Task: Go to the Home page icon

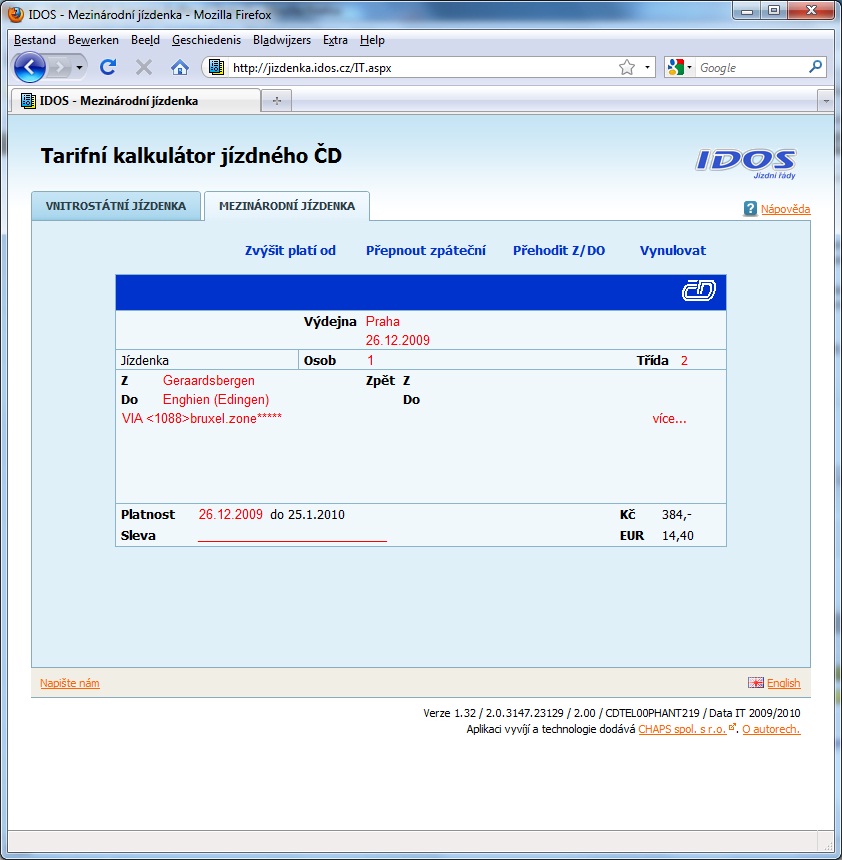Action: click(180, 67)
